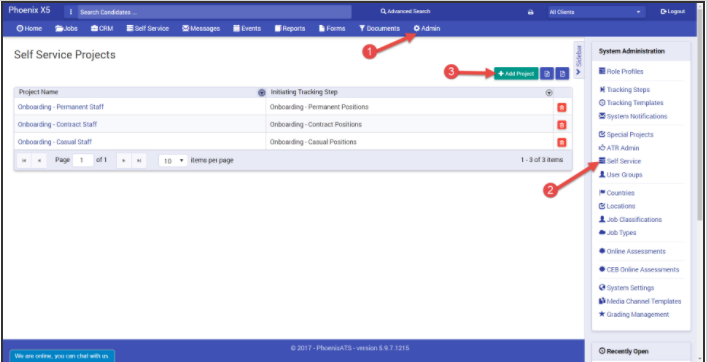Viewport: 708px width, 362px height.
Task: Click the Search Candidates field
Action: click(x=214, y=12)
